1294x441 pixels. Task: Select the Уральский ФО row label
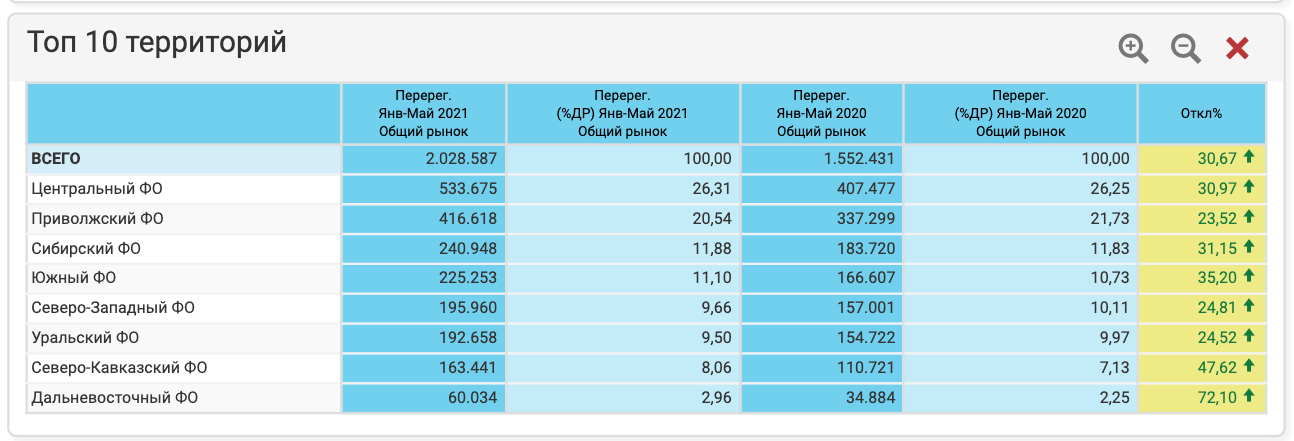pyautogui.click(x=85, y=338)
